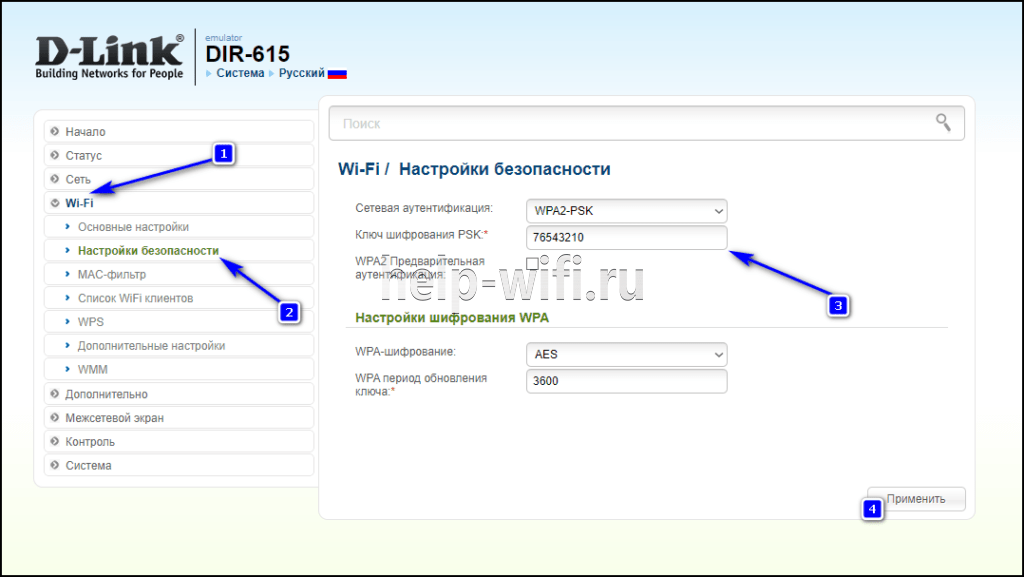
Task: Click the arrow icon beside Межсетевой экран
Action: coord(55,418)
